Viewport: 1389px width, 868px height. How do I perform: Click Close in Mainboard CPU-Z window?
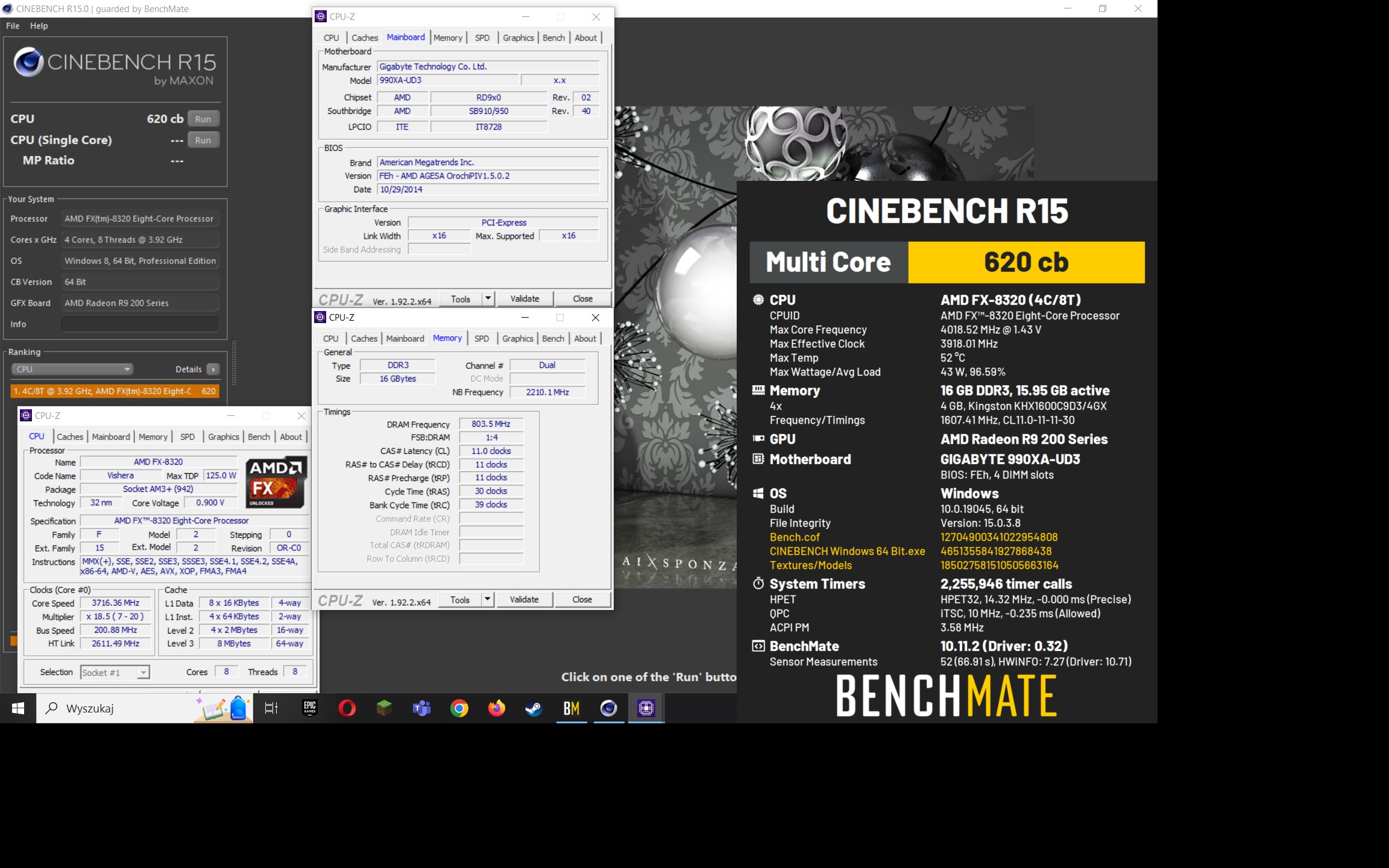582,298
